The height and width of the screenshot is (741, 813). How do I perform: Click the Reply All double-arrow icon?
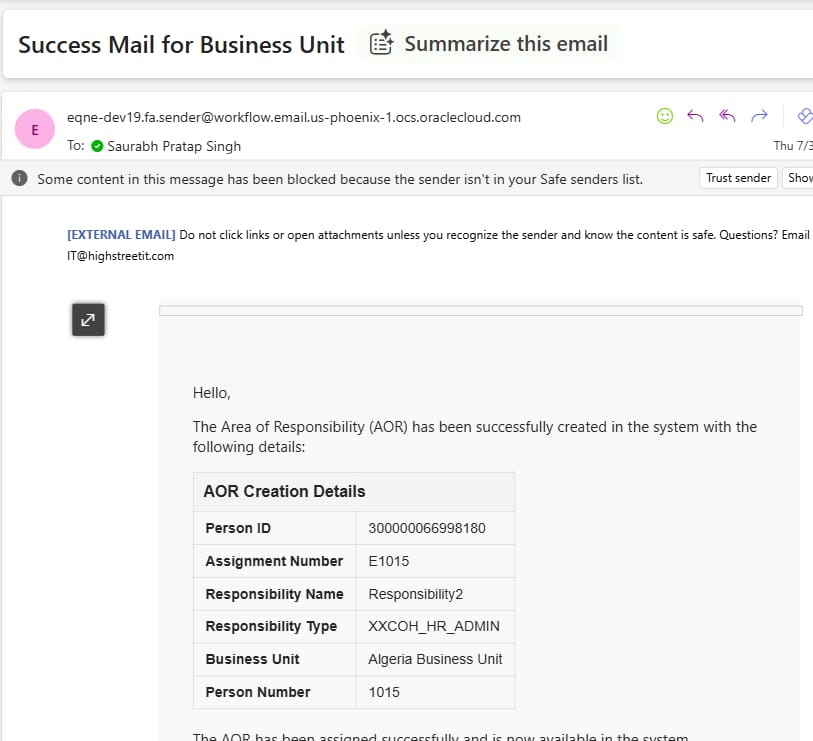point(727,116)
